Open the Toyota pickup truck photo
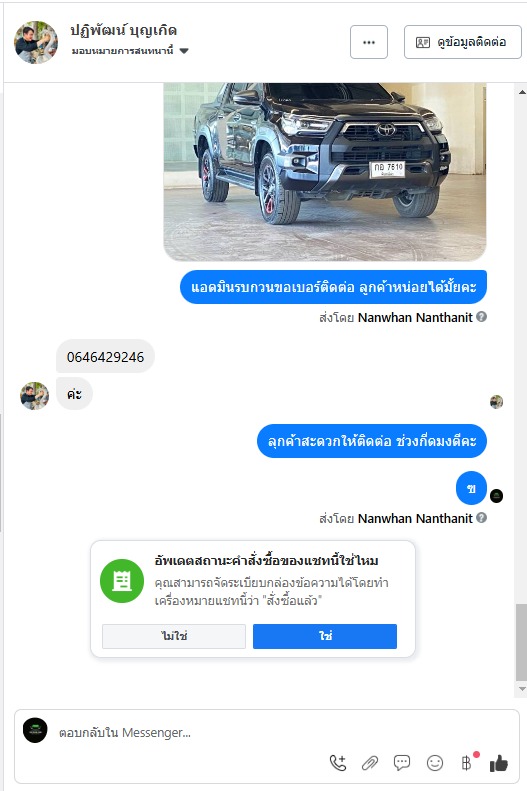 pos(325,172)
